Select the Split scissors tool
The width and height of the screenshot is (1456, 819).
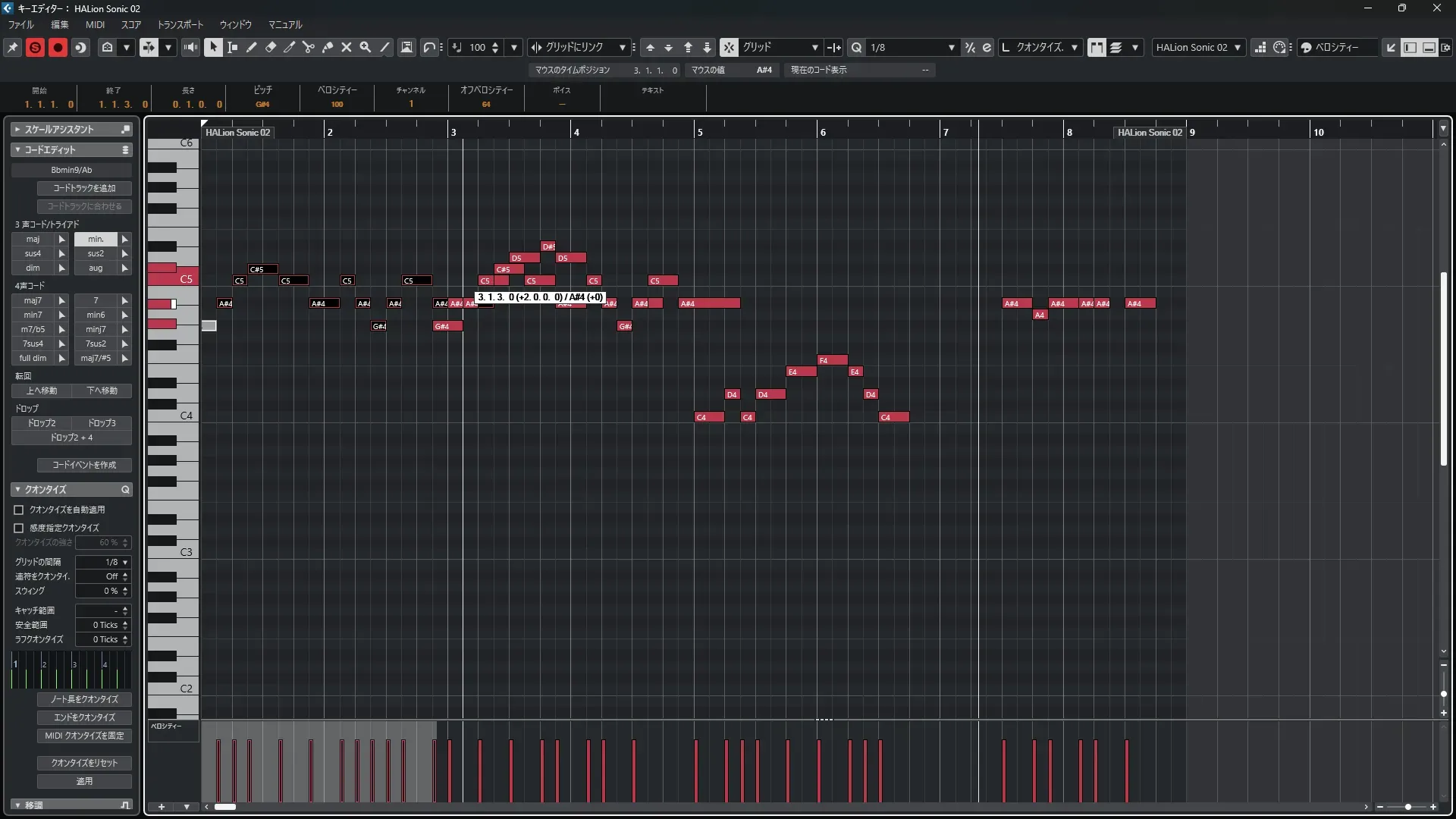(x=309, y=47)
